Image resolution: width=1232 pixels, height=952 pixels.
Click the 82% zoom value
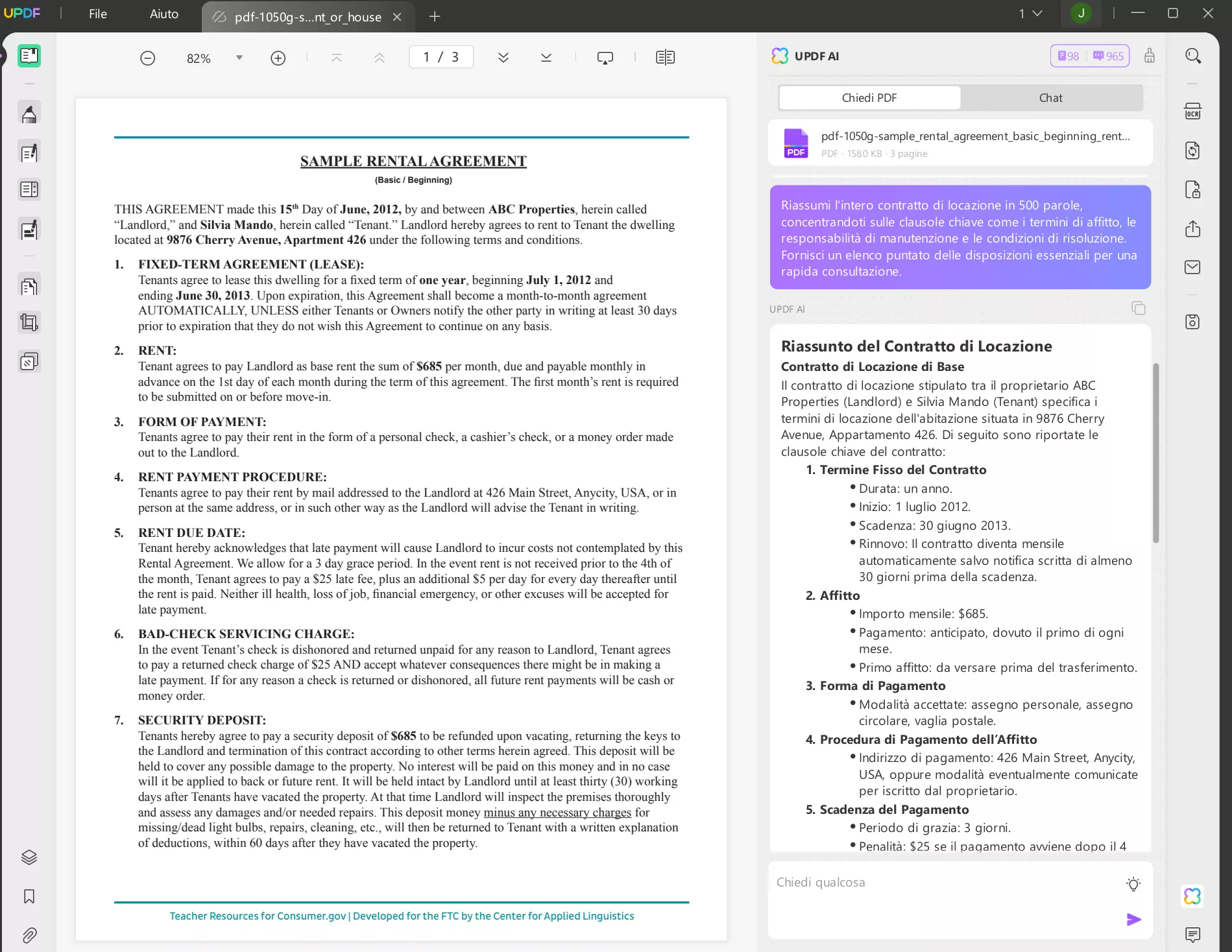pyautogui.click(x=199, y=58)
